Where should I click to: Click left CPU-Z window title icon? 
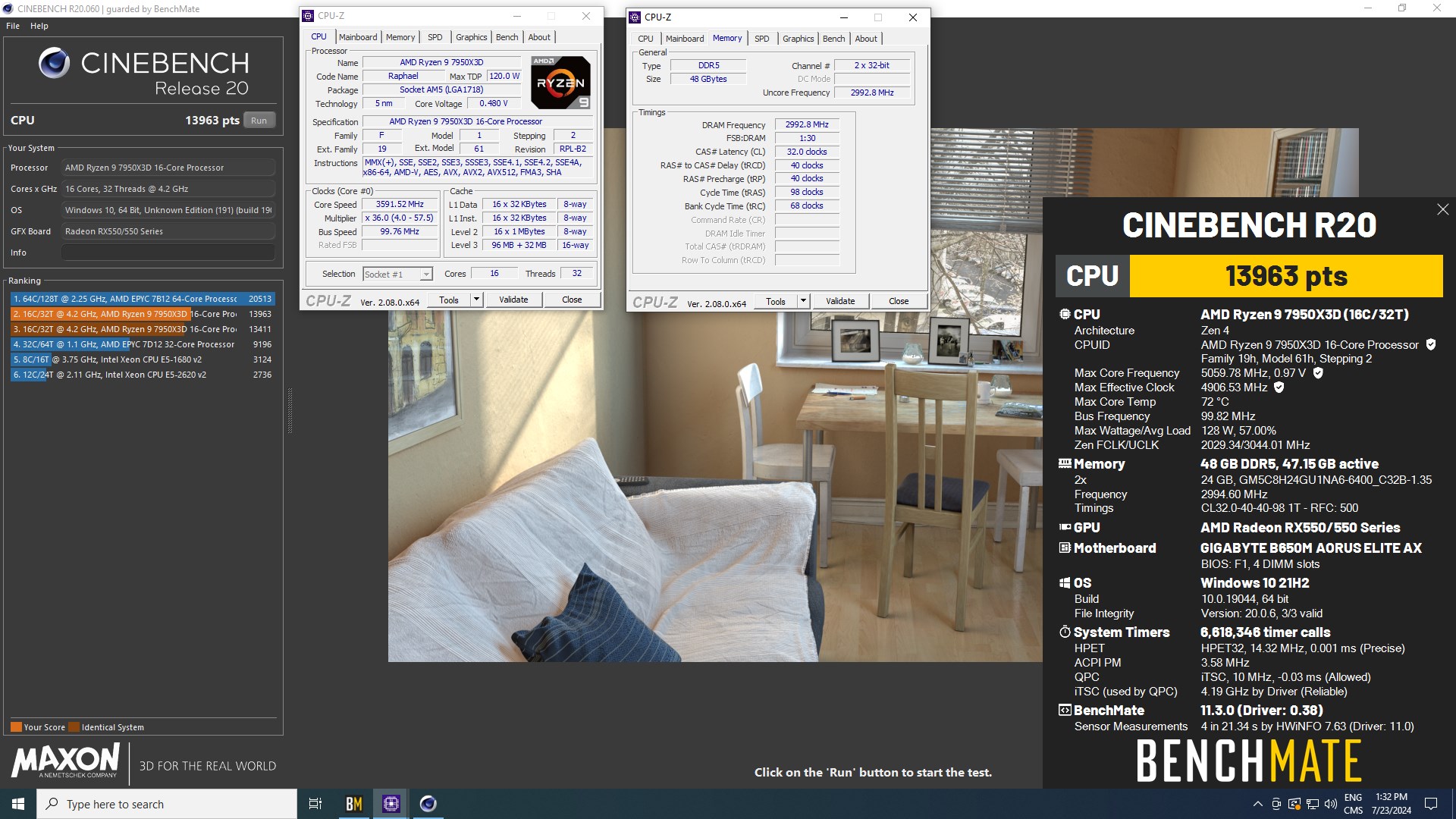click(309, 16)
